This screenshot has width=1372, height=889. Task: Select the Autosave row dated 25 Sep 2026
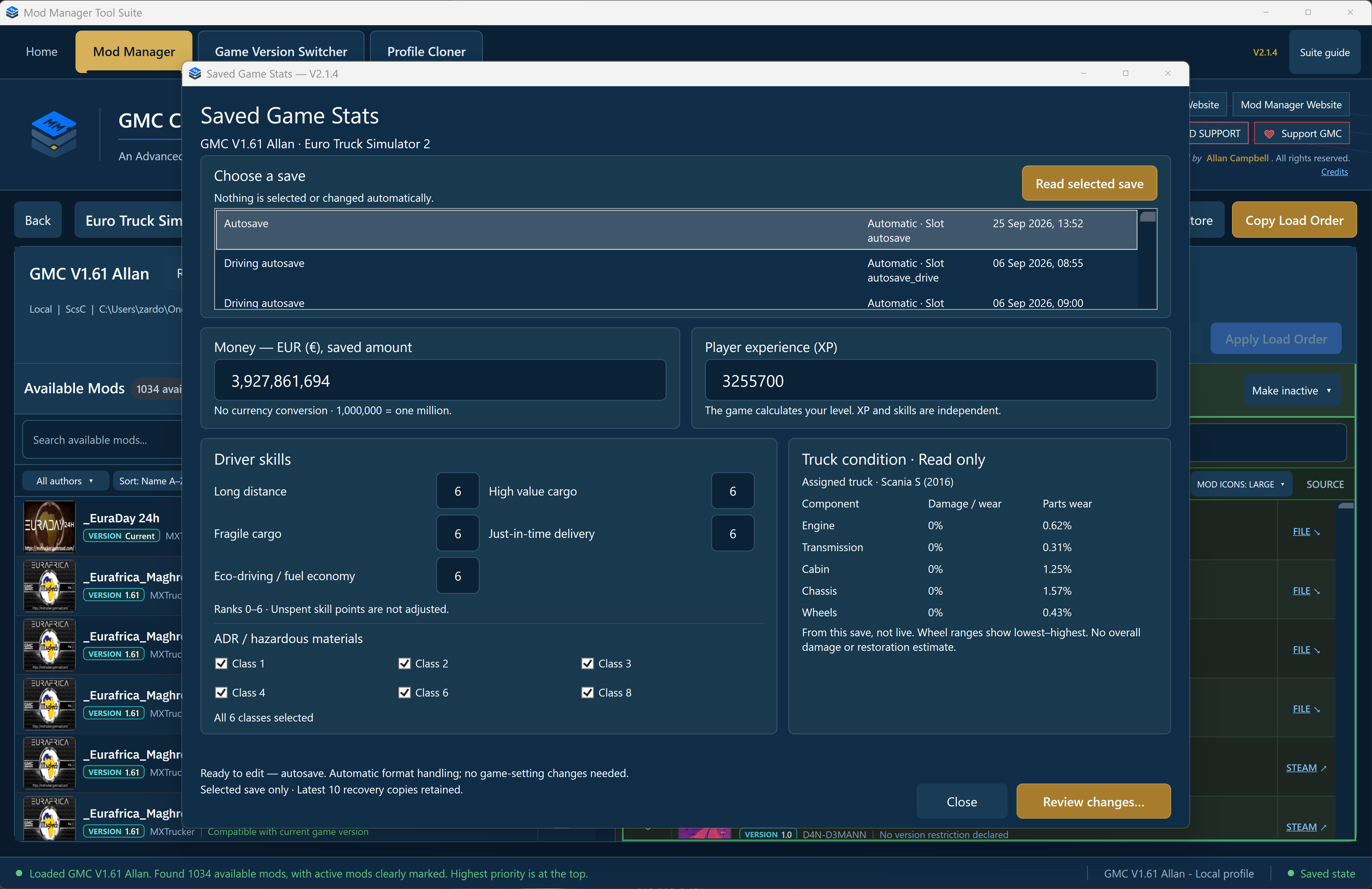coord(676,230)
